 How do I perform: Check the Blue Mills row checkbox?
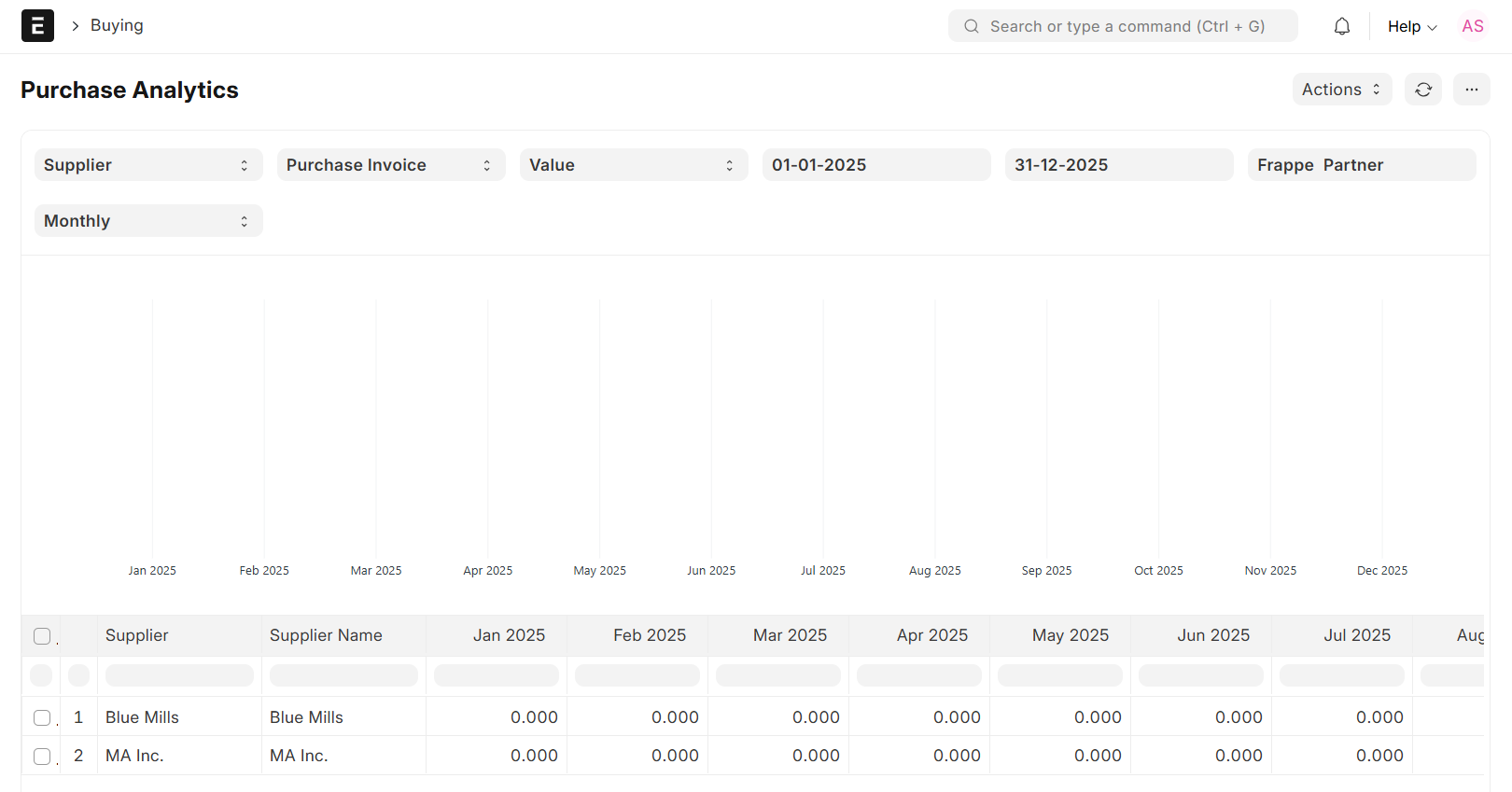tap(42, 717)
